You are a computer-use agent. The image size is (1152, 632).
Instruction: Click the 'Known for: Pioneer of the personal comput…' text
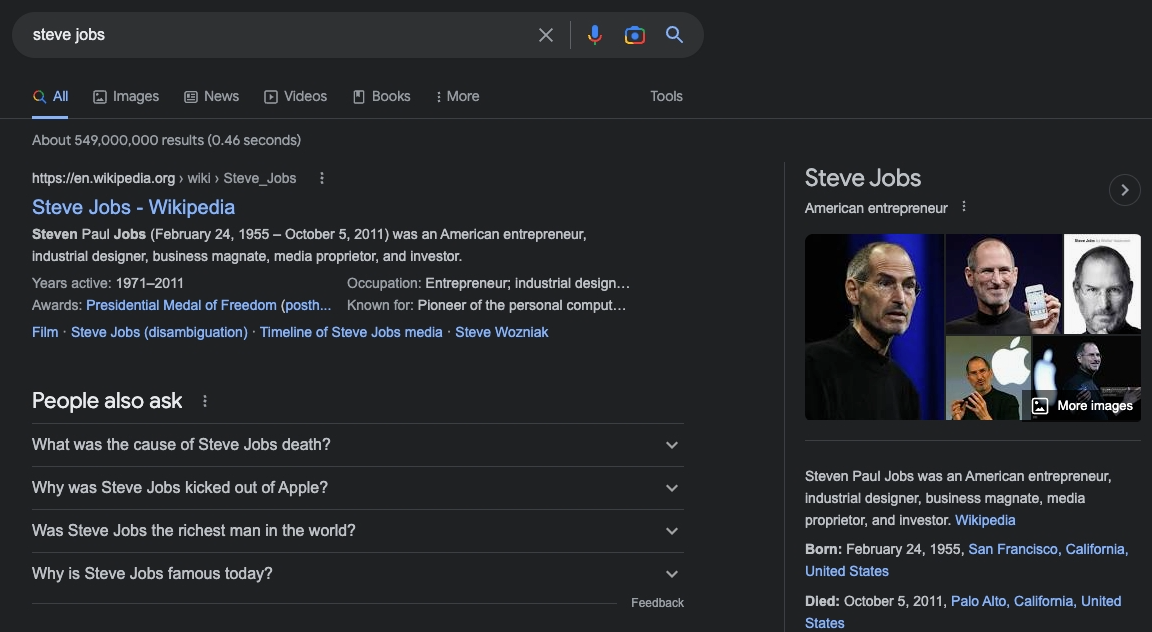(x=486, y=305)
